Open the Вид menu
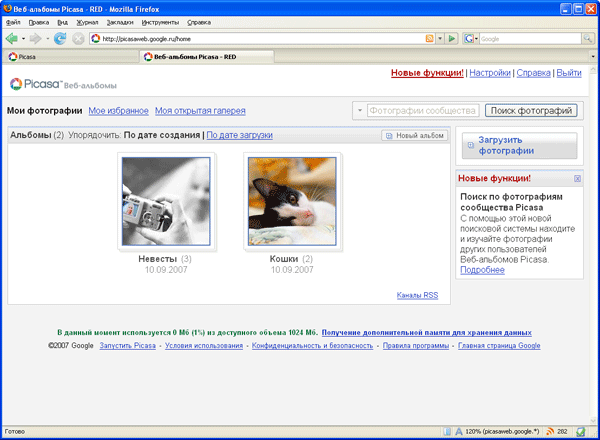Screen dimensions: 600x440 pos(62,23)
